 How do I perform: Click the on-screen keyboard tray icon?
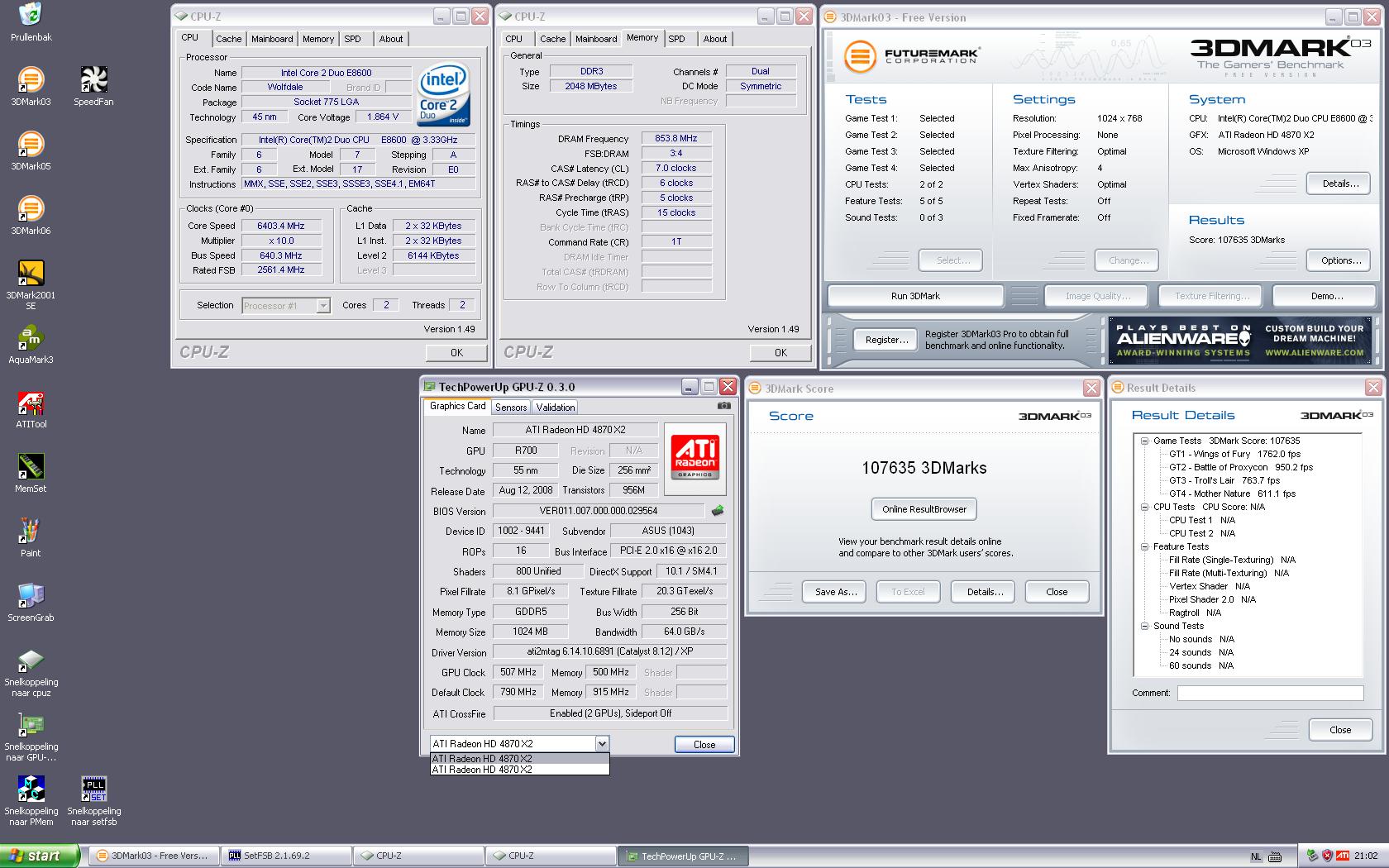[x=1275, y=856]
